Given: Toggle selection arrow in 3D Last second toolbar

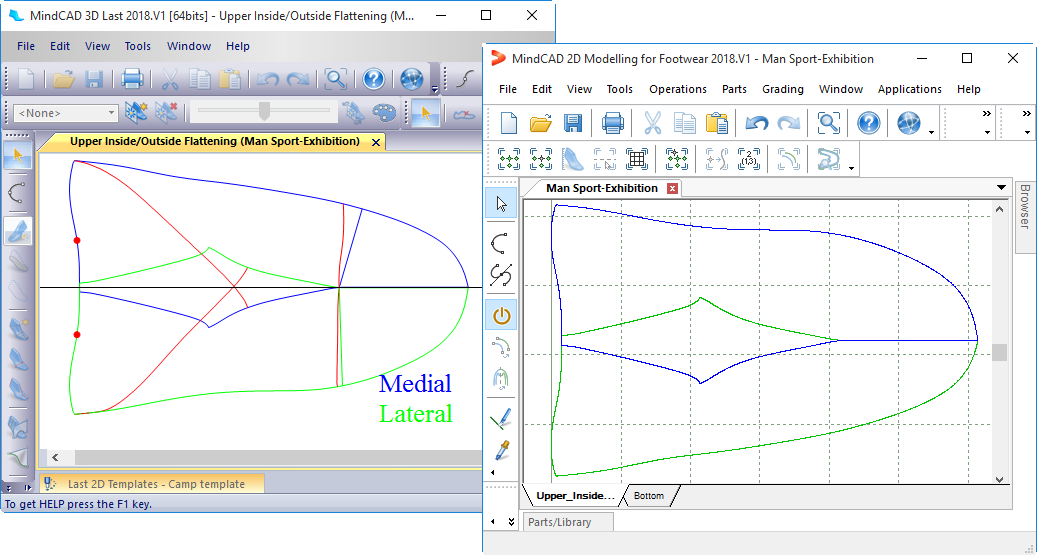Looking at the screenshot, I should [x=425, y=113].
